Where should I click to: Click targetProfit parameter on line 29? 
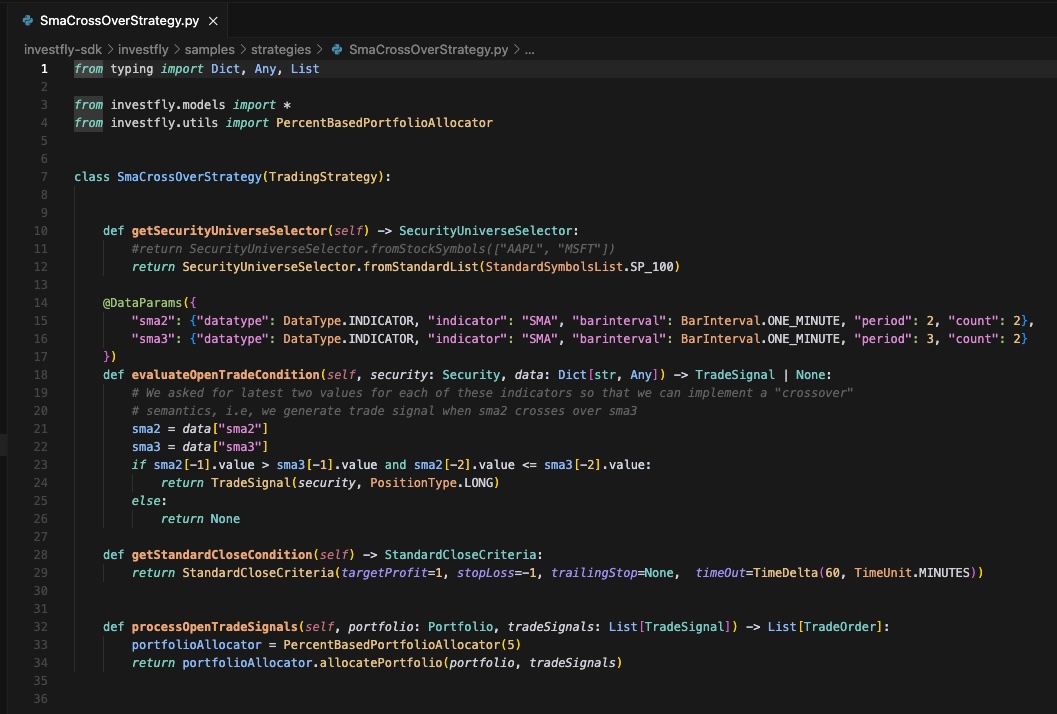click(x=384, y=572)
